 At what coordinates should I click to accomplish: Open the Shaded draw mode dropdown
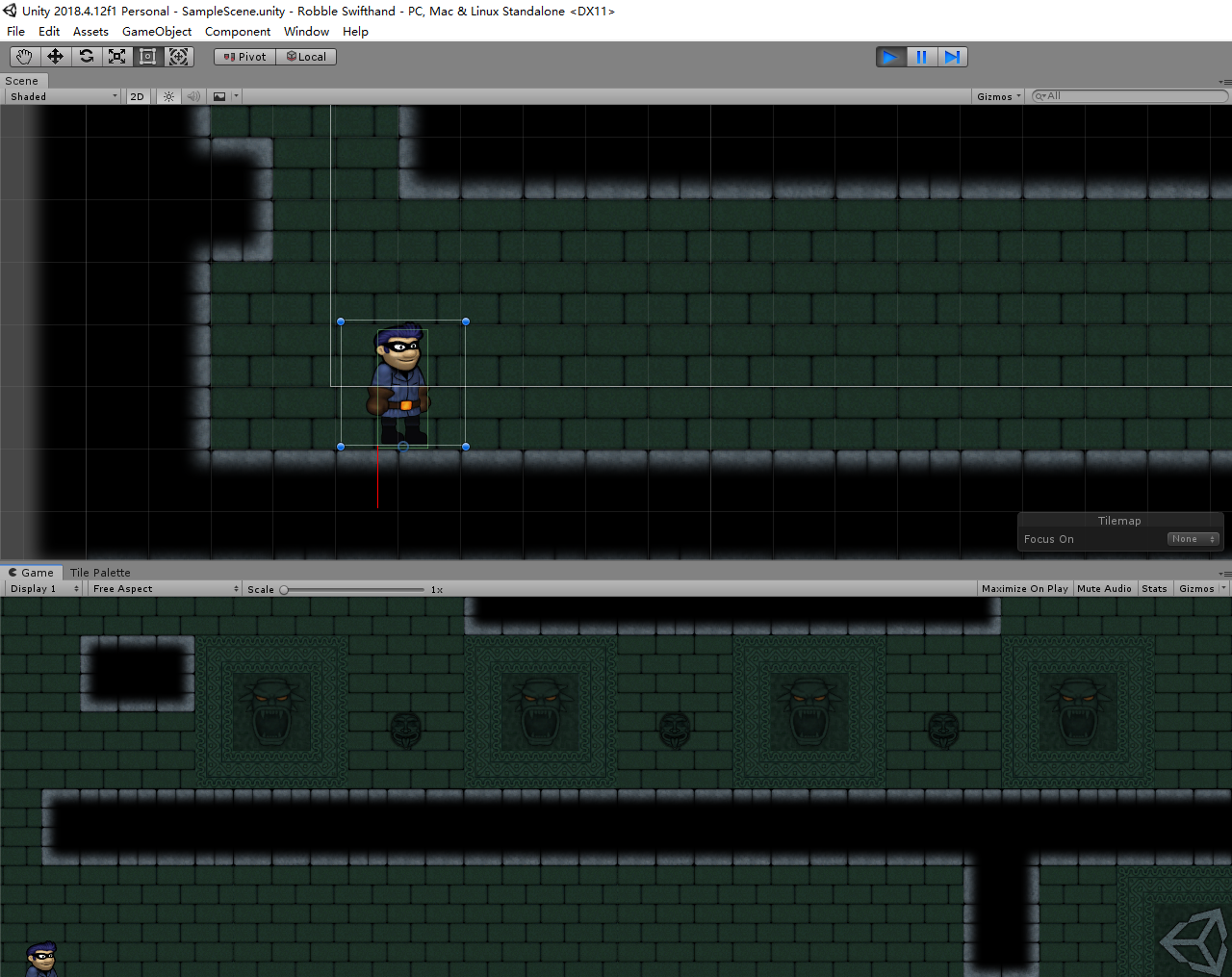click(64, 96)
